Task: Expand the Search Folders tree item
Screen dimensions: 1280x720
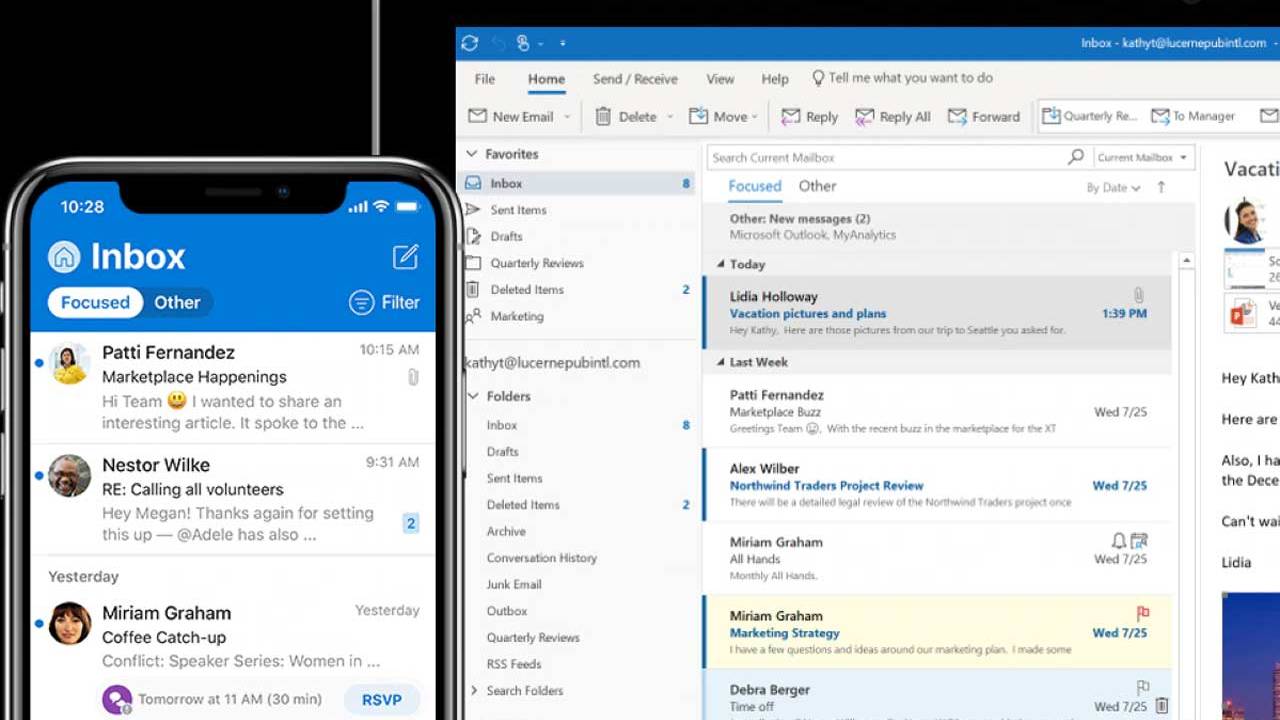Action: pos(475,690)
